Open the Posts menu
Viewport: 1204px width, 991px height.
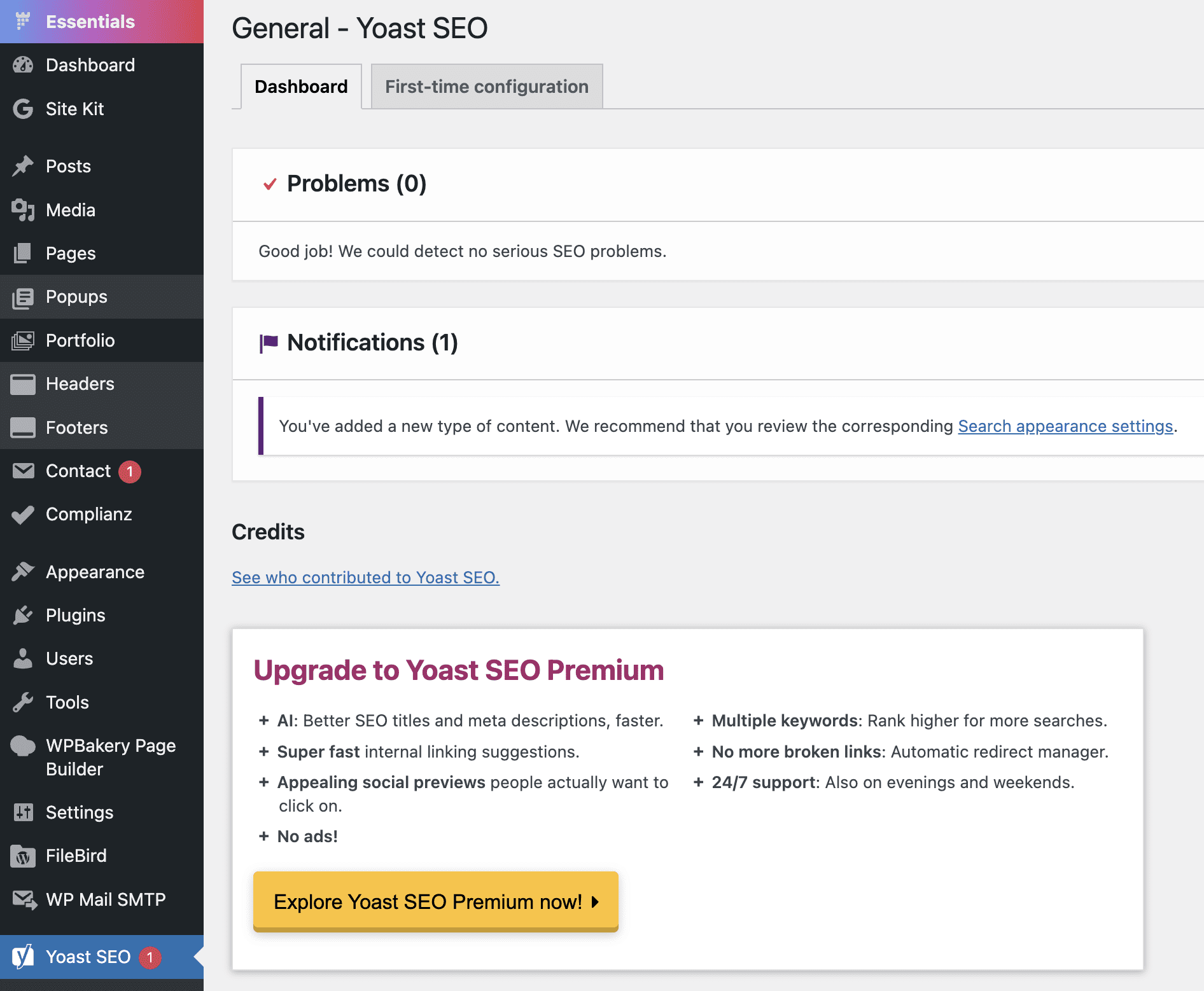tap(102, 166)
